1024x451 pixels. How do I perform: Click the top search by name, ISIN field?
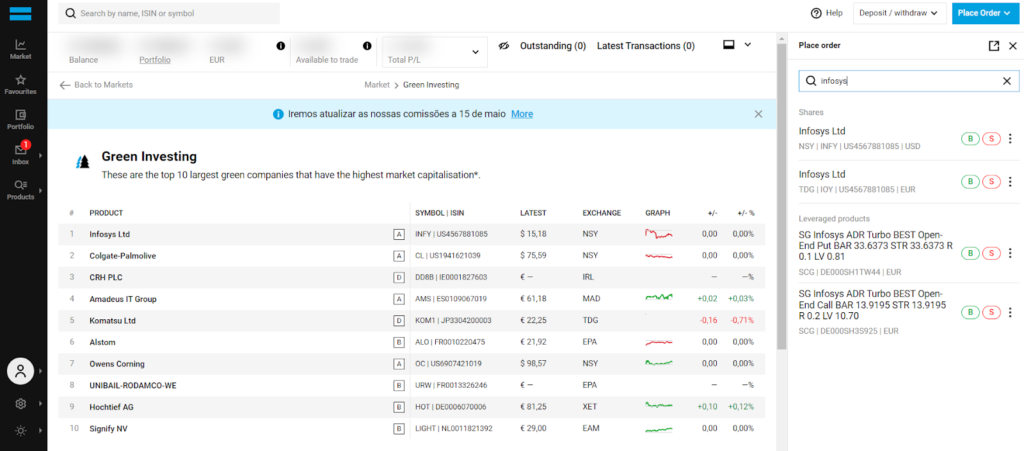(x=170, y=13)
